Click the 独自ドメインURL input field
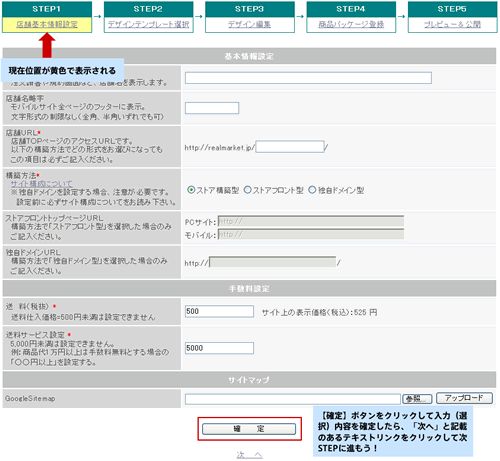 click(x=272, y=262)
